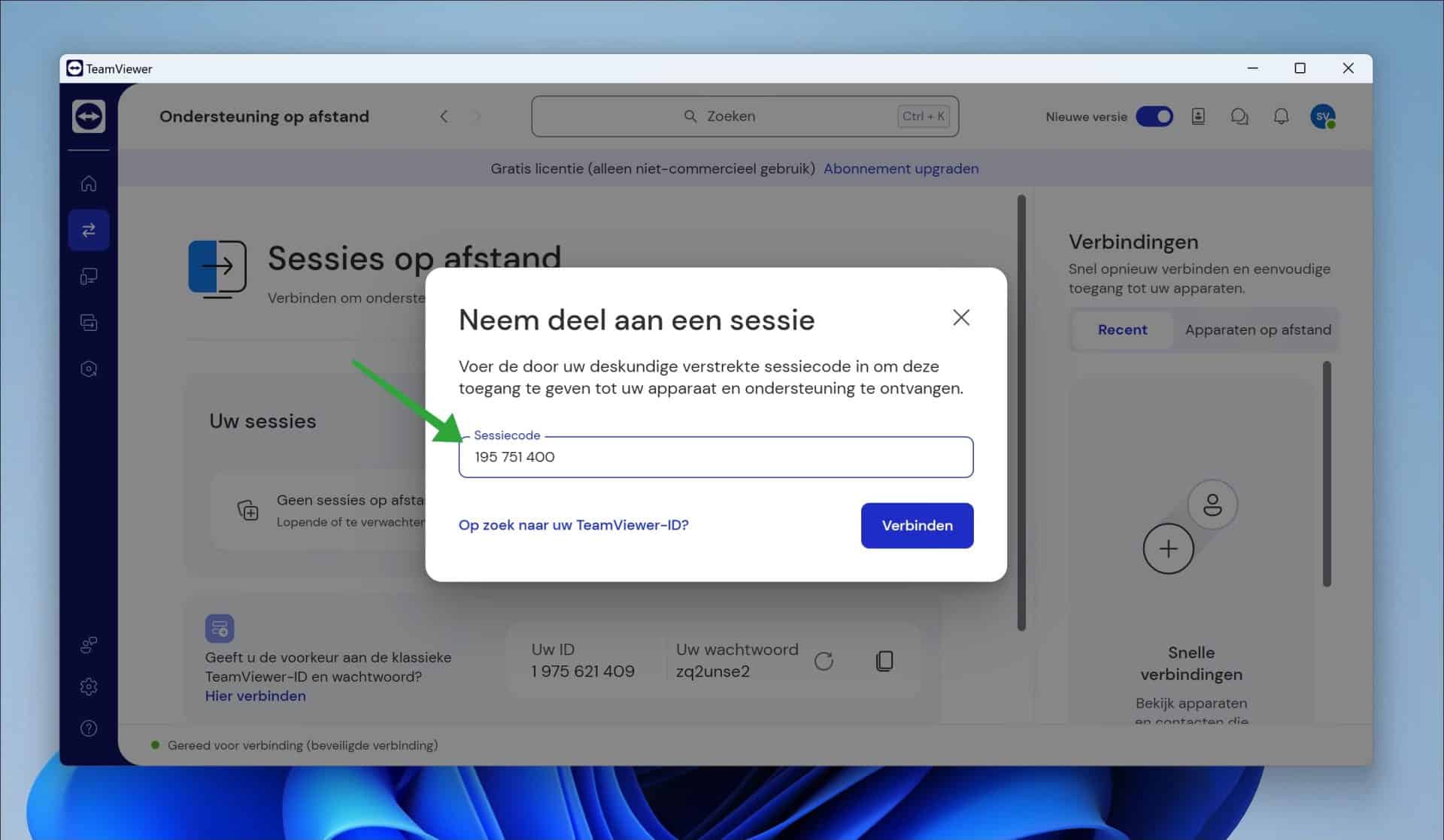Switch to the Recent tab
This screenshot has width=1444, height=840.
1122,329
